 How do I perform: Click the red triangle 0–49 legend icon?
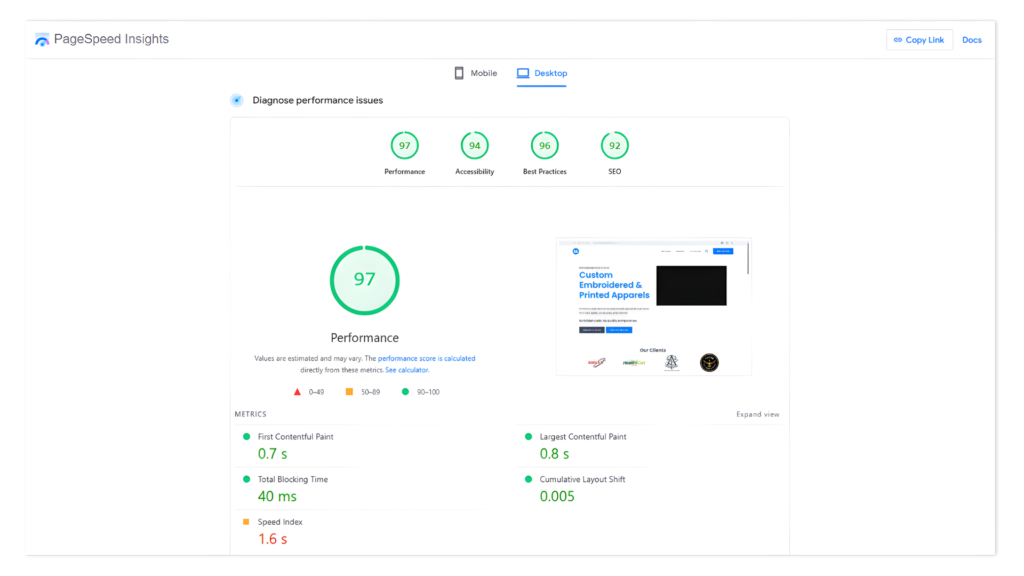297,392
